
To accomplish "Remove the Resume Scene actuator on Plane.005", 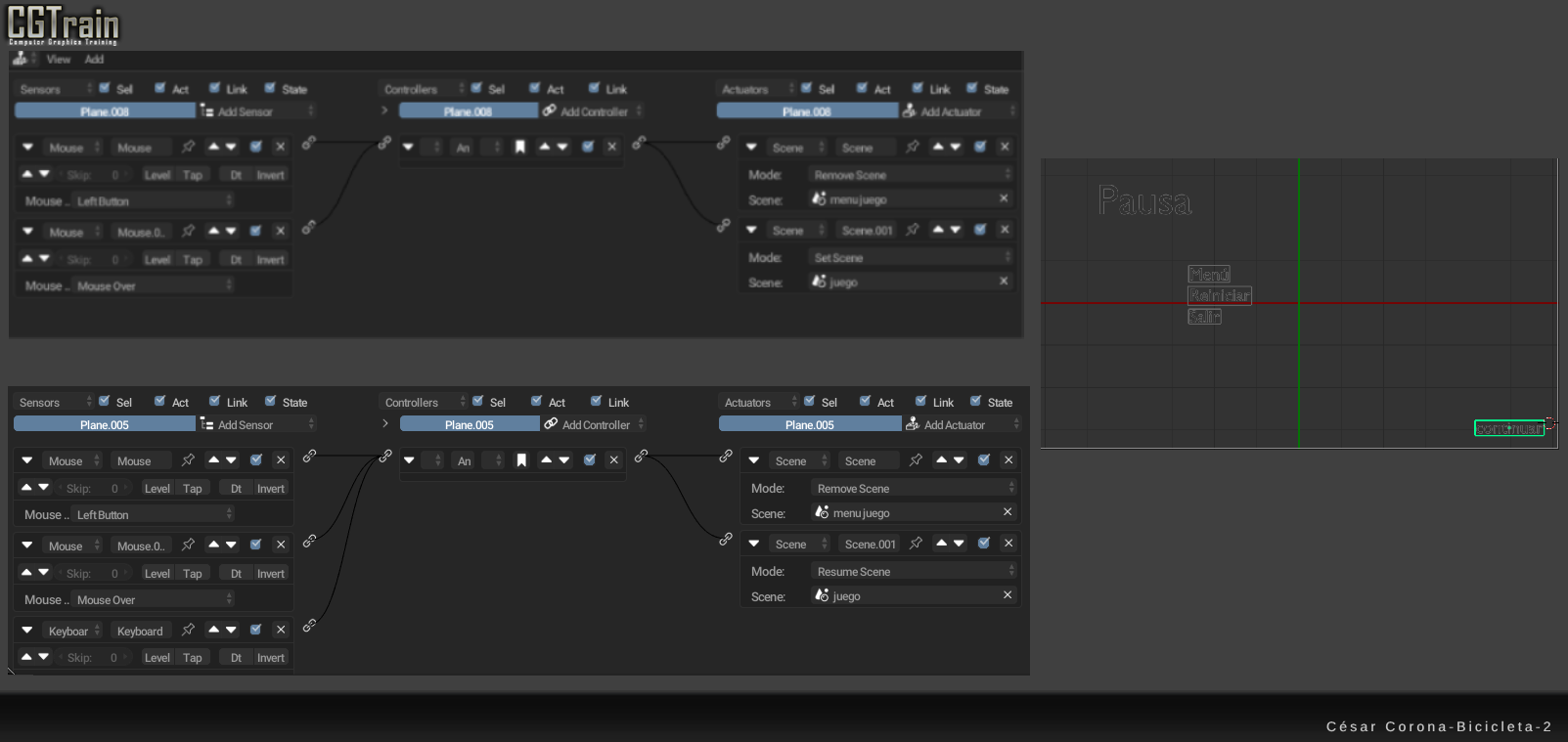I will coord(1008,544).
